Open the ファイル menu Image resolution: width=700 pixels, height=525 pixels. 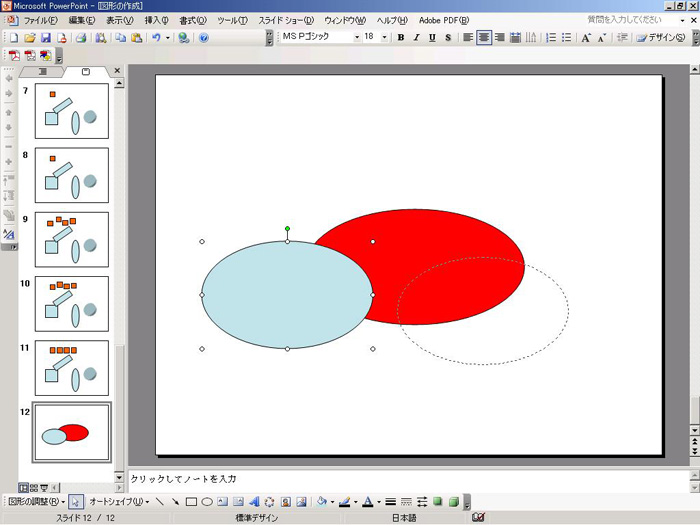point(40,21)
